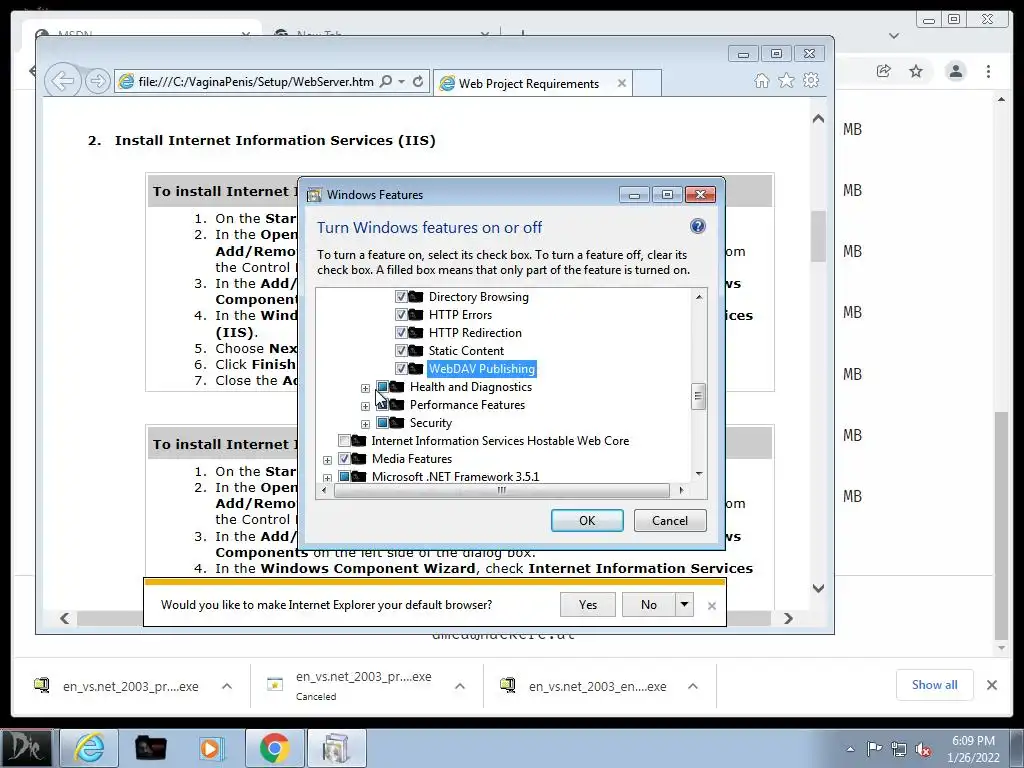The width and height of the screenshot is (1024, 768).
Task: Expand Security node
Action: tap(365, 424)
